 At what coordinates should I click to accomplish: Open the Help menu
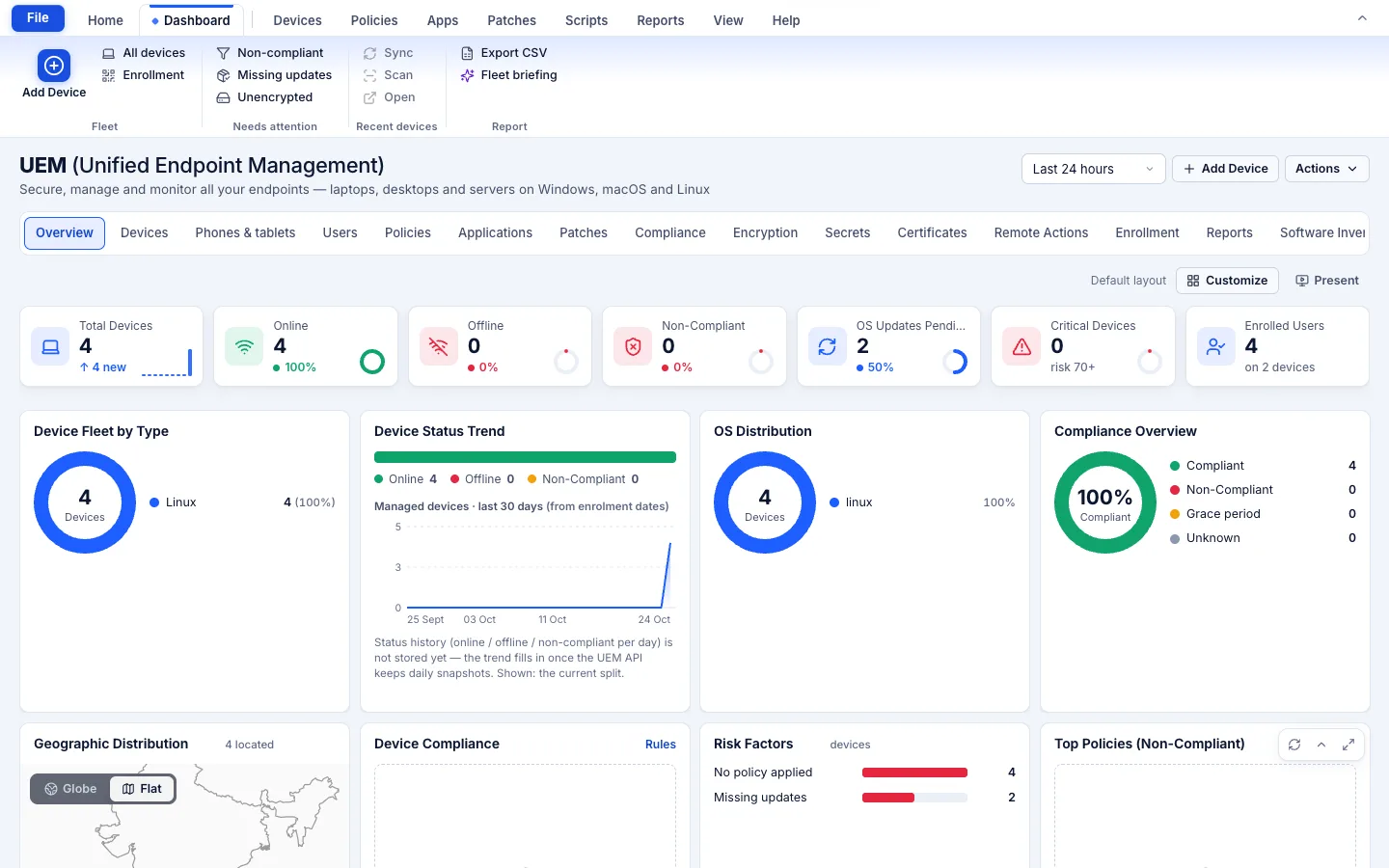point(786,20)
